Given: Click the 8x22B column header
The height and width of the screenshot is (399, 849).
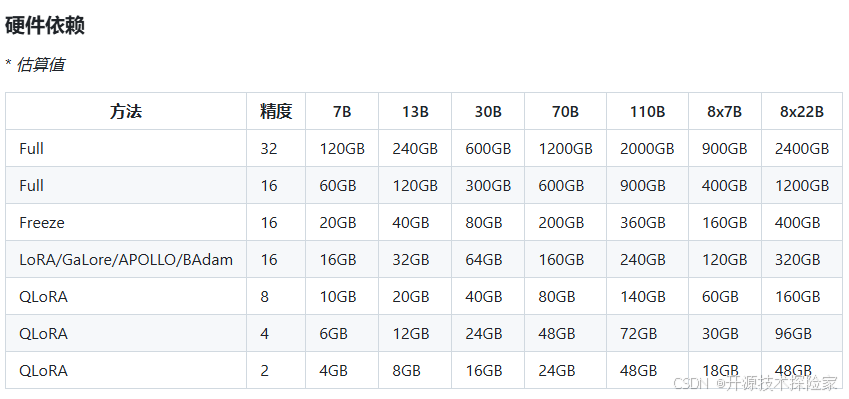Looking at the screenshot, I should pyautogui.click(x=802, y=112).
